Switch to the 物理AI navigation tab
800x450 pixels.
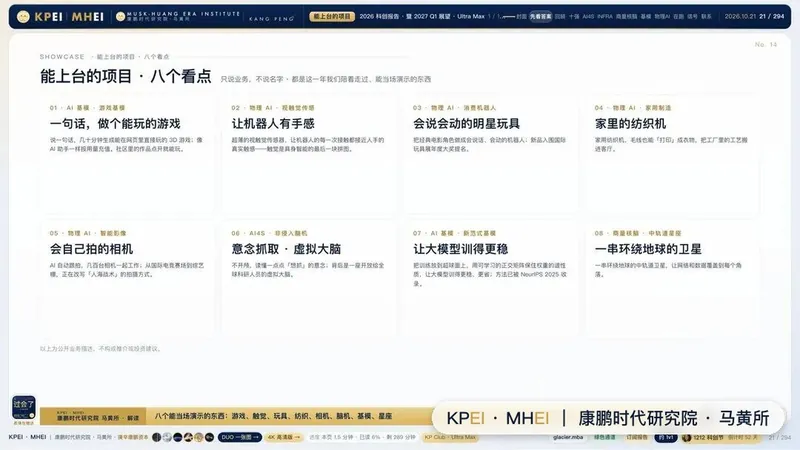(662, 16)
